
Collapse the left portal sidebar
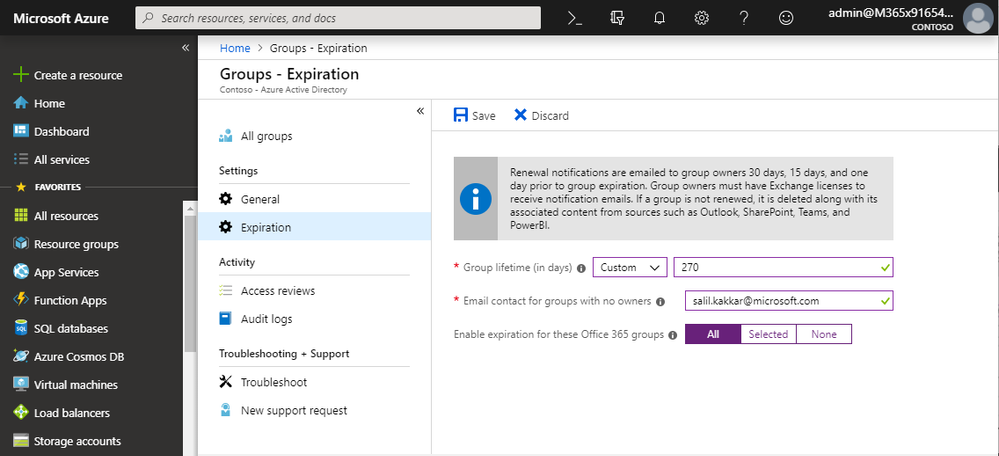185,48
